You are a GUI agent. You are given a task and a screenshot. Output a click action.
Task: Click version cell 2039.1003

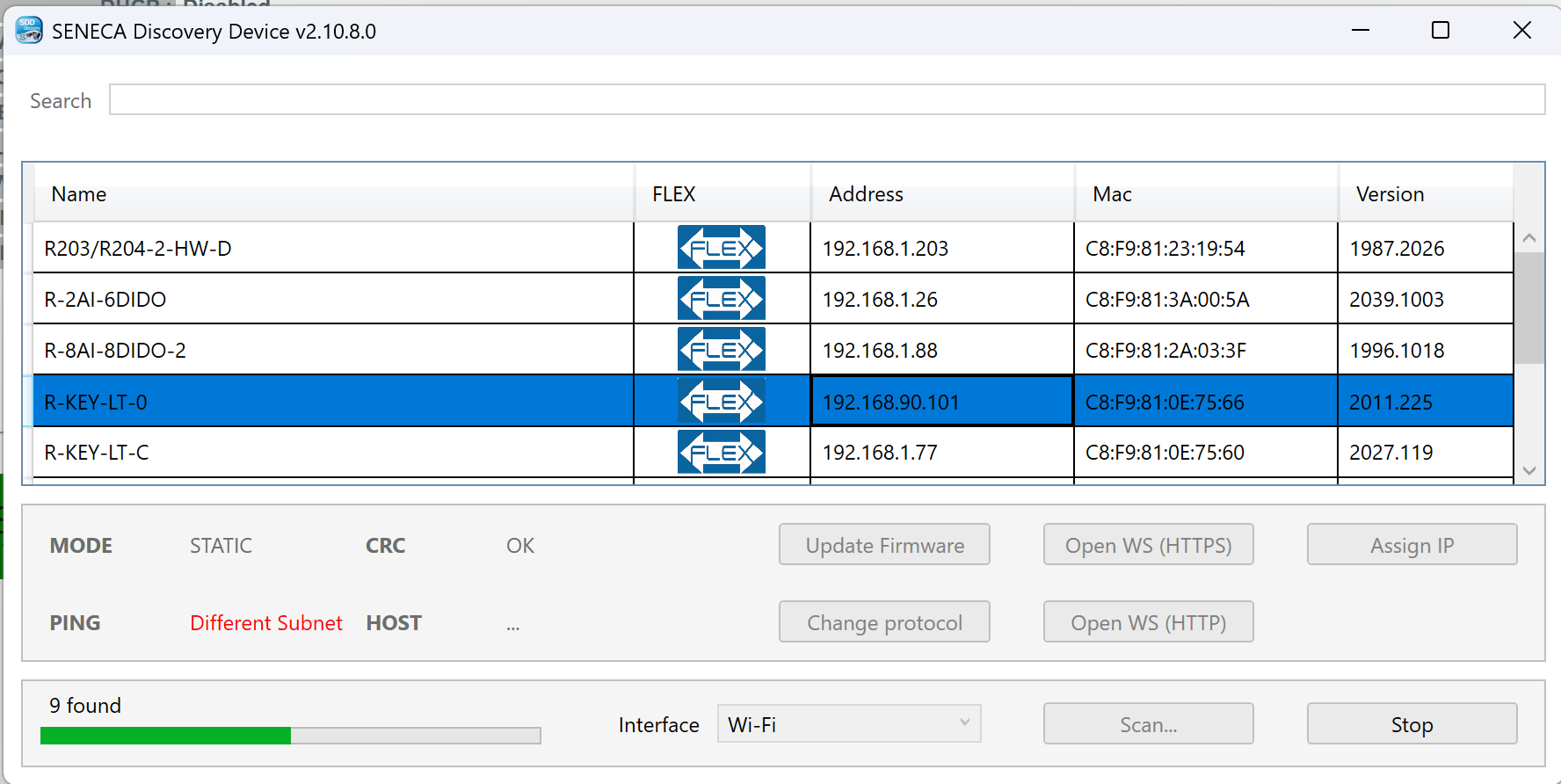click(x=1426, y=299)
